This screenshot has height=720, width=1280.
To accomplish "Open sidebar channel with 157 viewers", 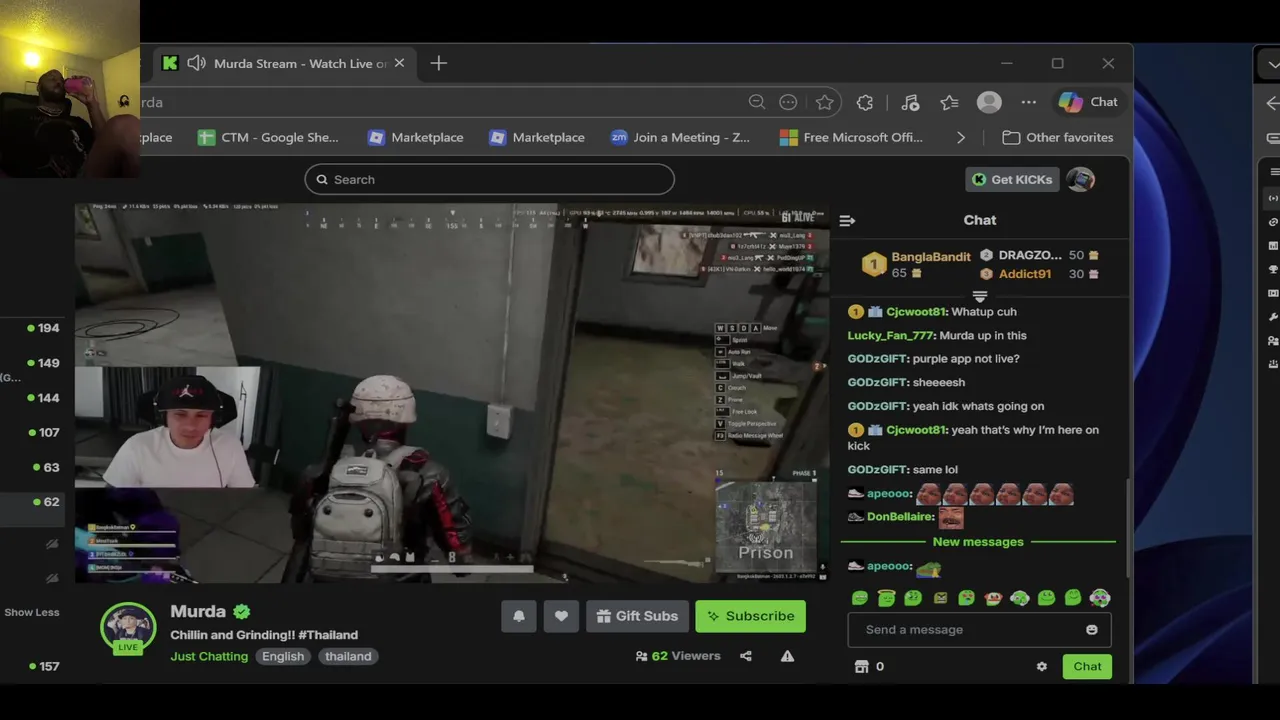I will 43,666.
